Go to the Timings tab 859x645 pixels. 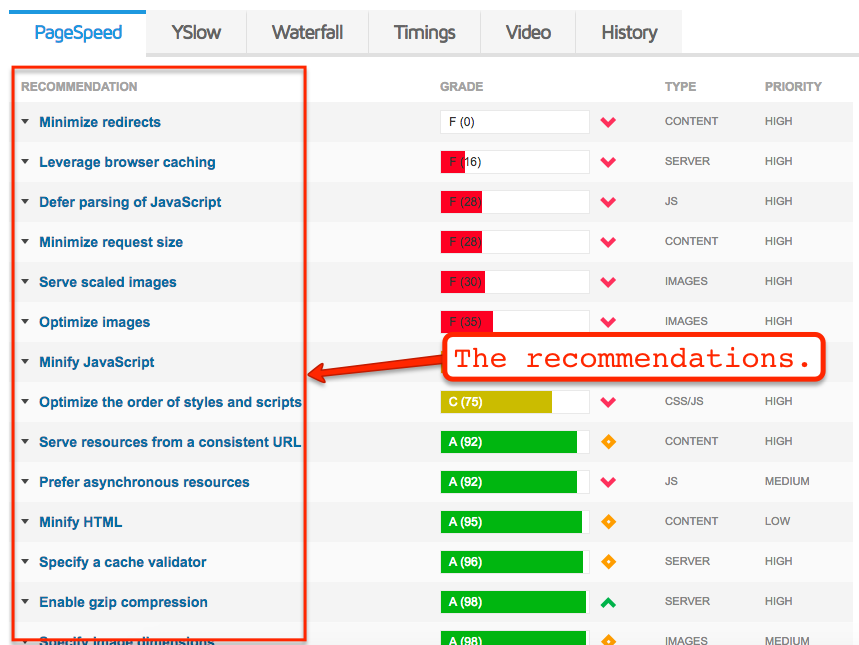[425, 32]
